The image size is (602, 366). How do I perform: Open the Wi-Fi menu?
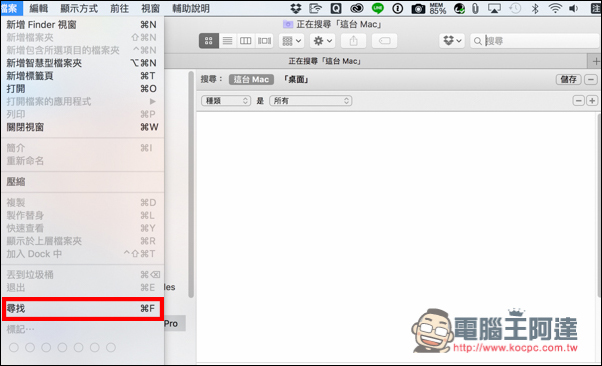pos(555,8)
